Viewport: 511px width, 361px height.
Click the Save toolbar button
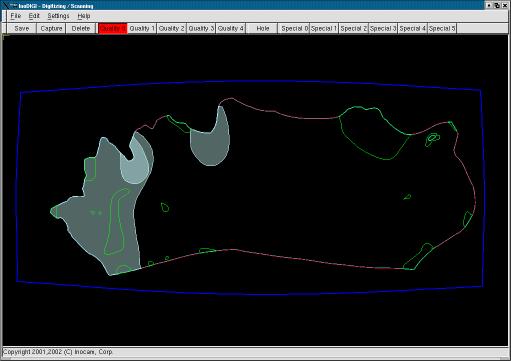[x=22, y=28]
